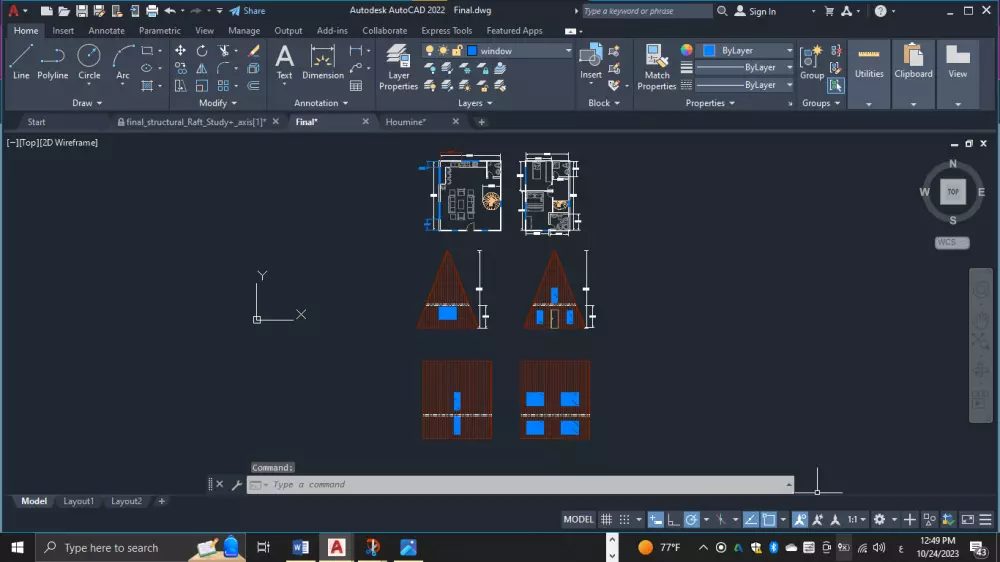Add new drawing tab with plus
This screenshot has height=562, width=1000.
tap(482, 122)
